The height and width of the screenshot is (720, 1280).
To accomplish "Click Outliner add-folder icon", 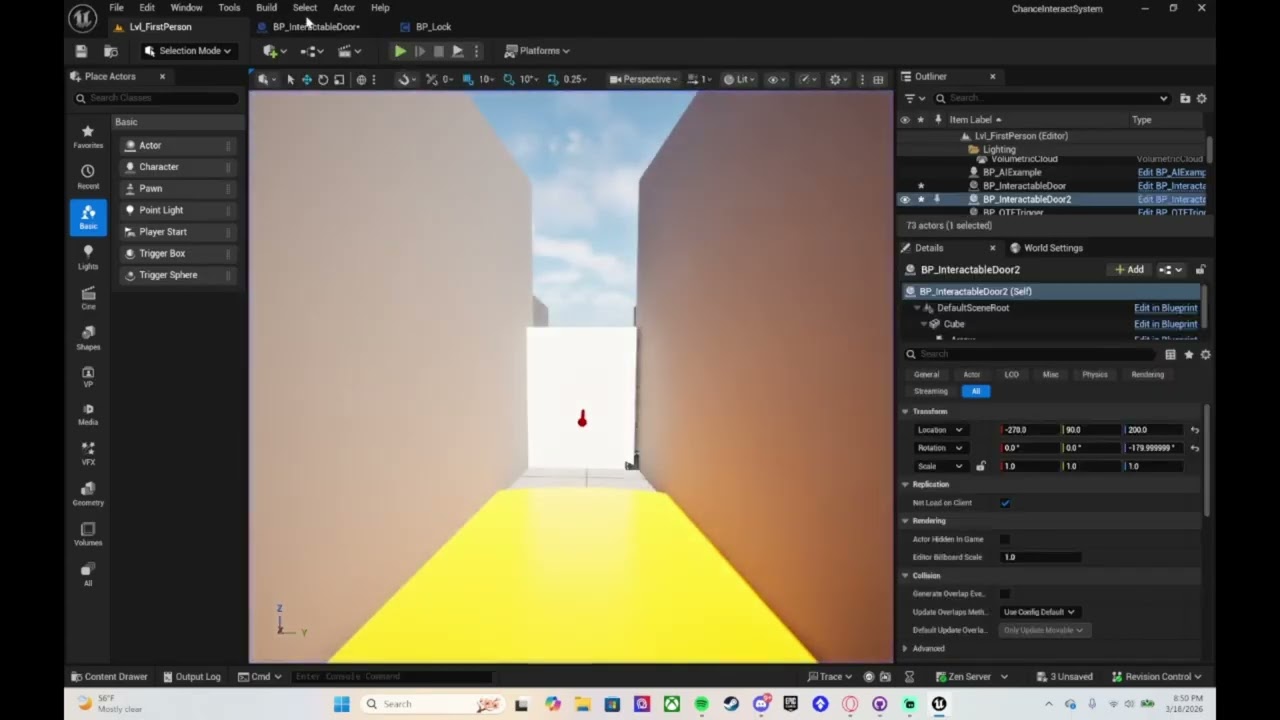I will coord(1185,98).
